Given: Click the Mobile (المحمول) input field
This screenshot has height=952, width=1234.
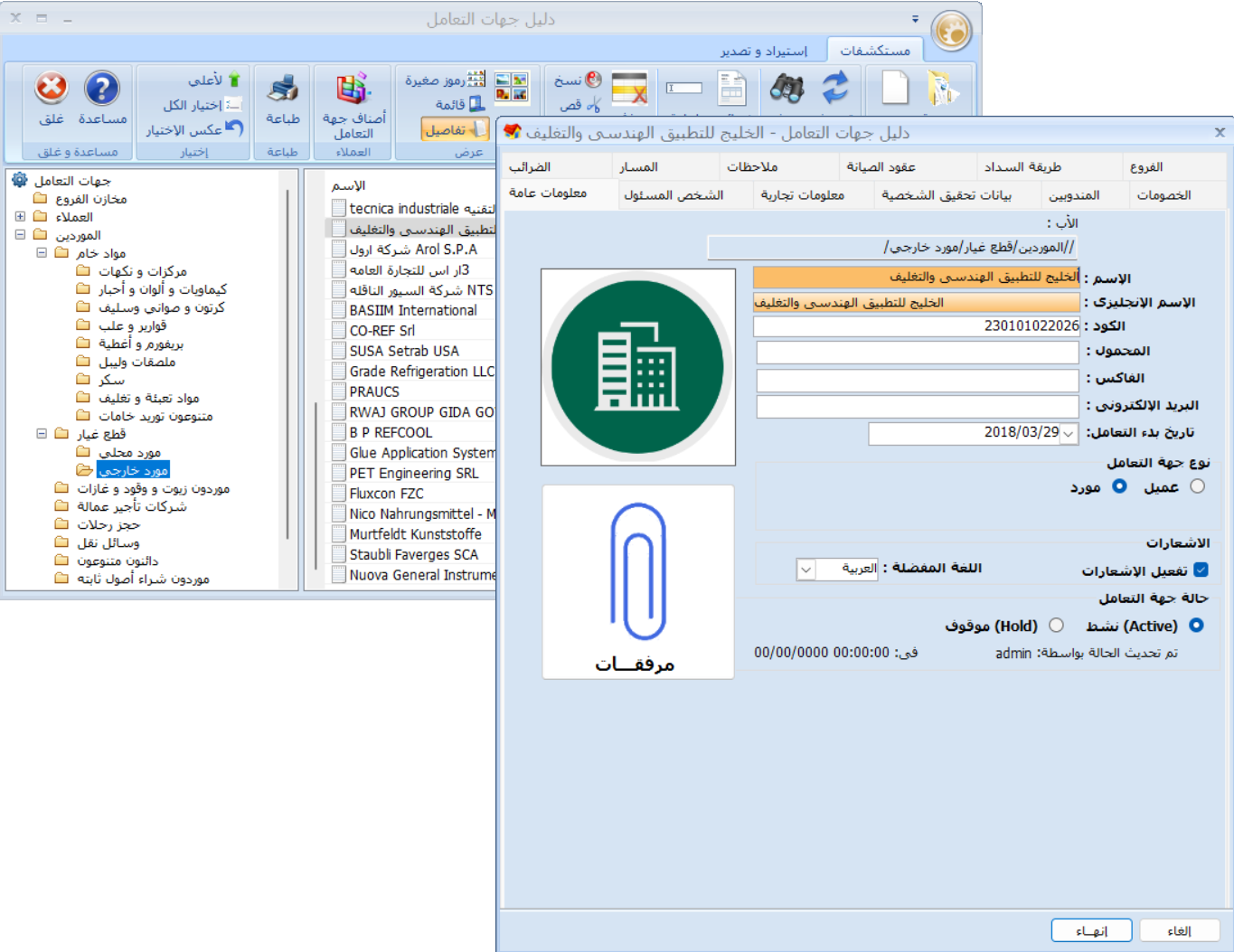Looking at the screenshot, I should [918, 352].
